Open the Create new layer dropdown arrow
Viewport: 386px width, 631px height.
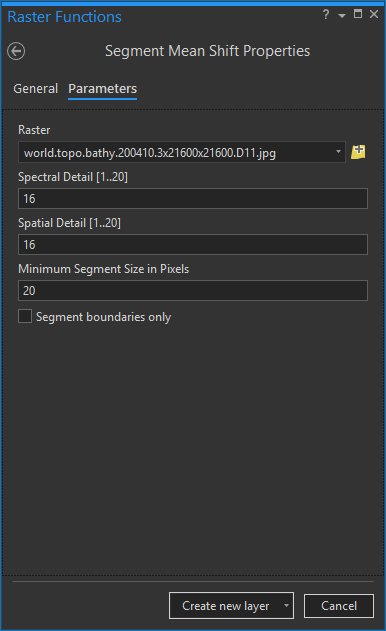tap(286, 605)
